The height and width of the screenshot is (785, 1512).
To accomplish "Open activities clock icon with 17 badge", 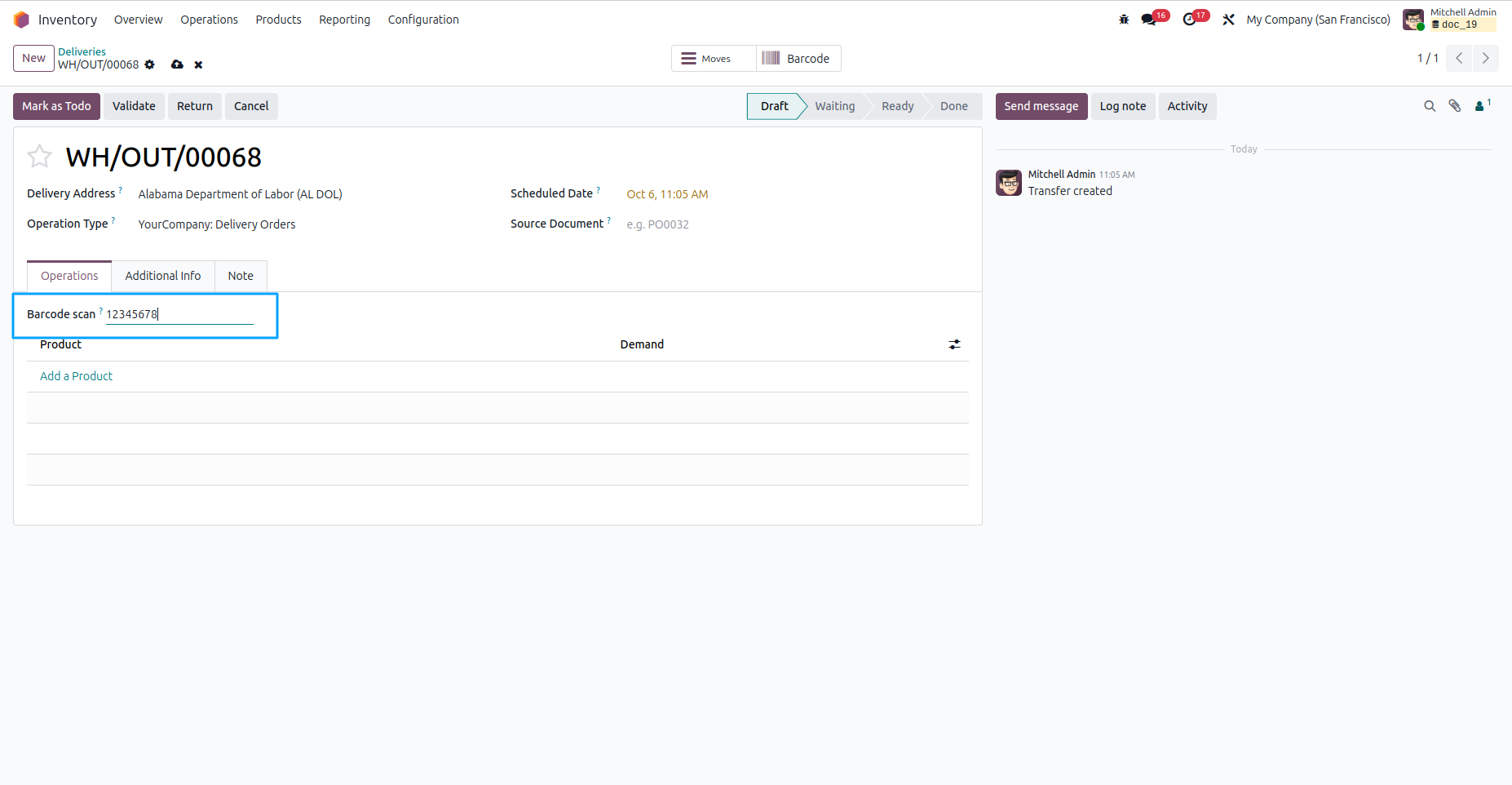I will click(1195, 19).
